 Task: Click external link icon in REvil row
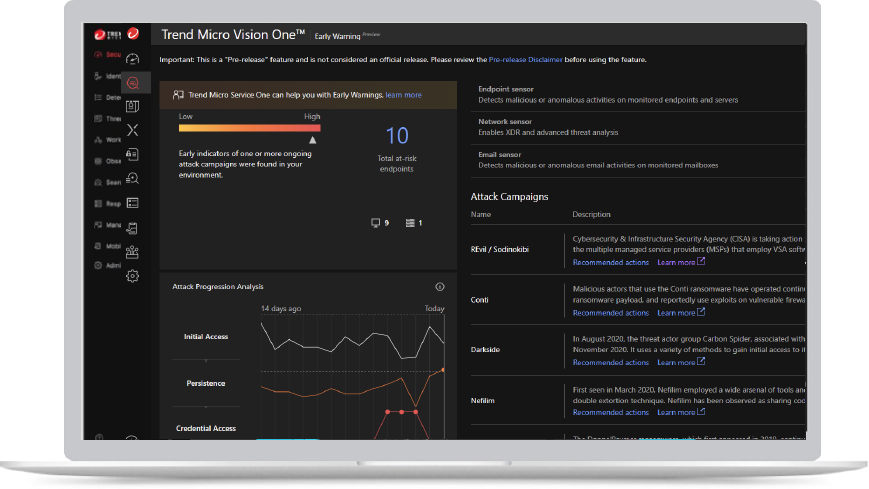pos(701,261)
